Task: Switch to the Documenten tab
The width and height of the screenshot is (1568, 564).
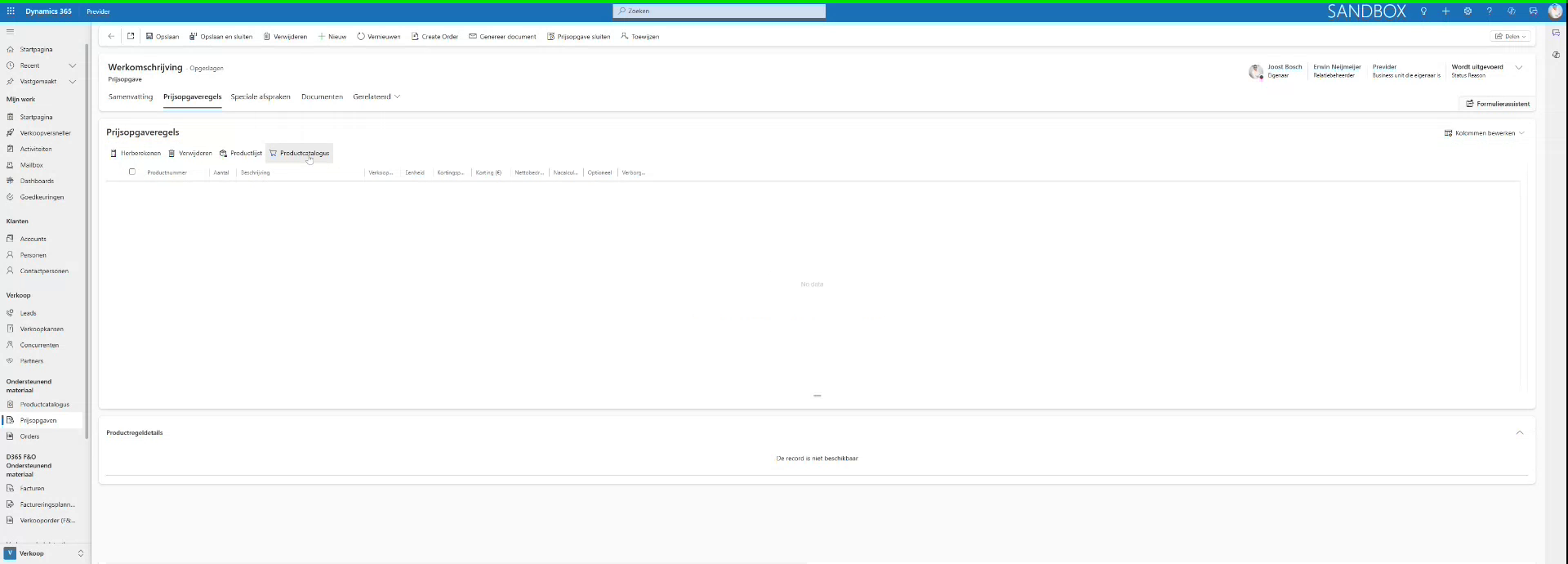Action: click(322, 96)
